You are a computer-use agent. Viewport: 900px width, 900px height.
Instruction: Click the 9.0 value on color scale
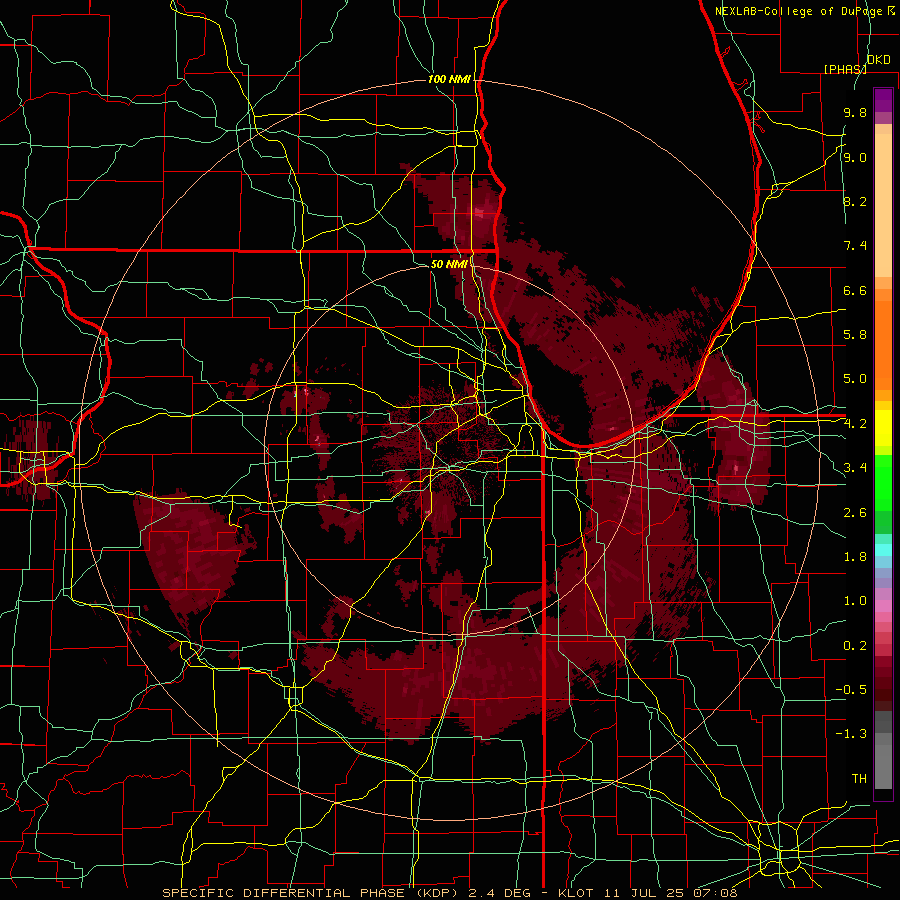855,157
